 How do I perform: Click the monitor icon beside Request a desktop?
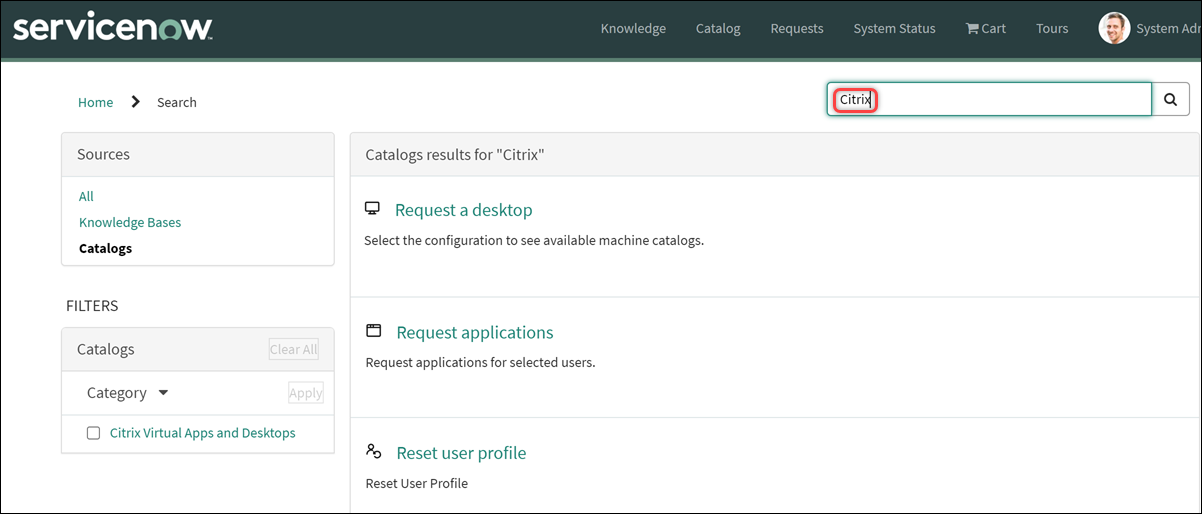[373, 209]
